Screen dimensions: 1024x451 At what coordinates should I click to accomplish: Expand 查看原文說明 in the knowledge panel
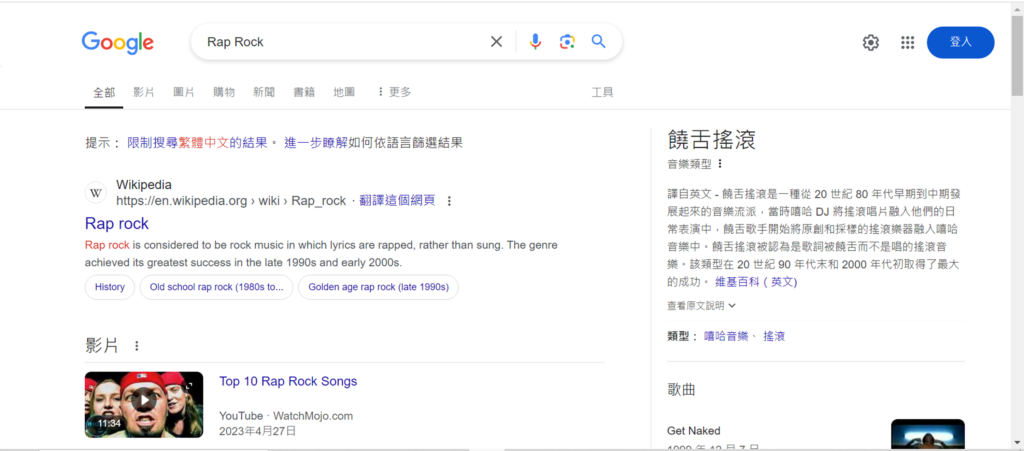(x=701, y=306)
